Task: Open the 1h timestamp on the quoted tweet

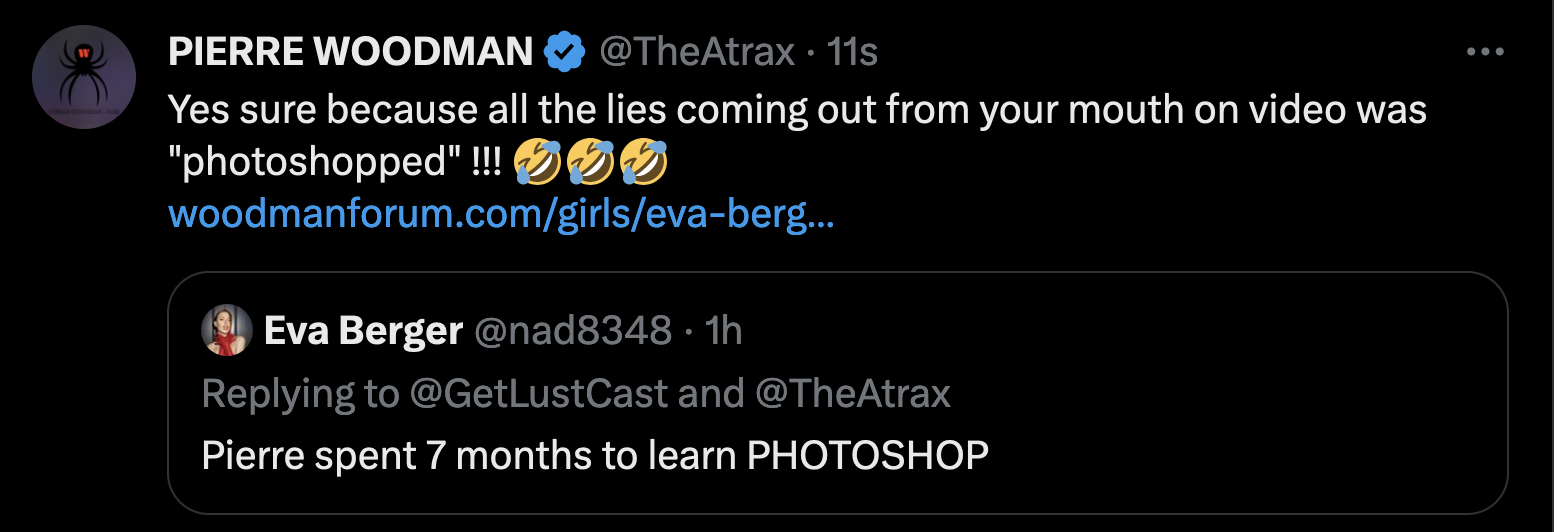Action: tap(724, 330)
